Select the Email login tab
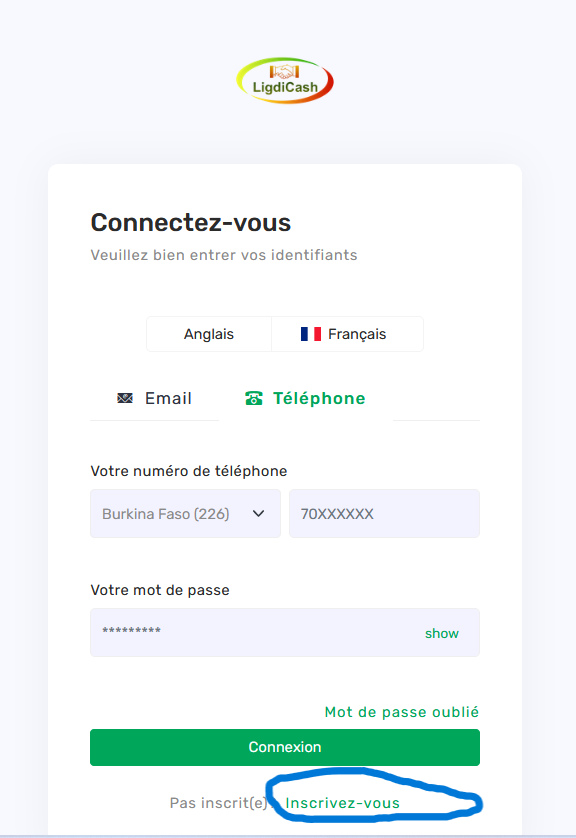 coord(154,399)
